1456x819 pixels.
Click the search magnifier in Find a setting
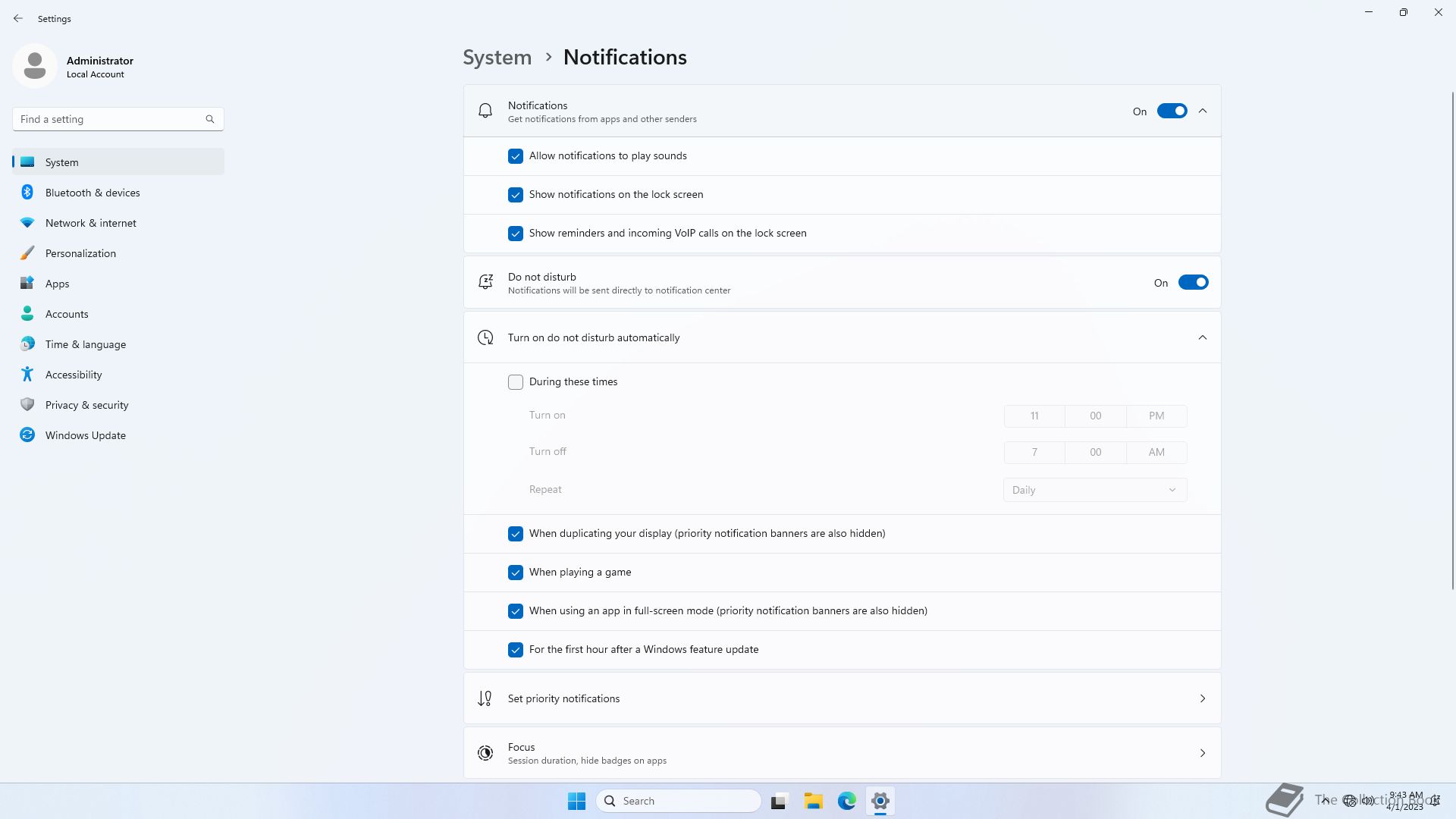[x=210, y=119]
